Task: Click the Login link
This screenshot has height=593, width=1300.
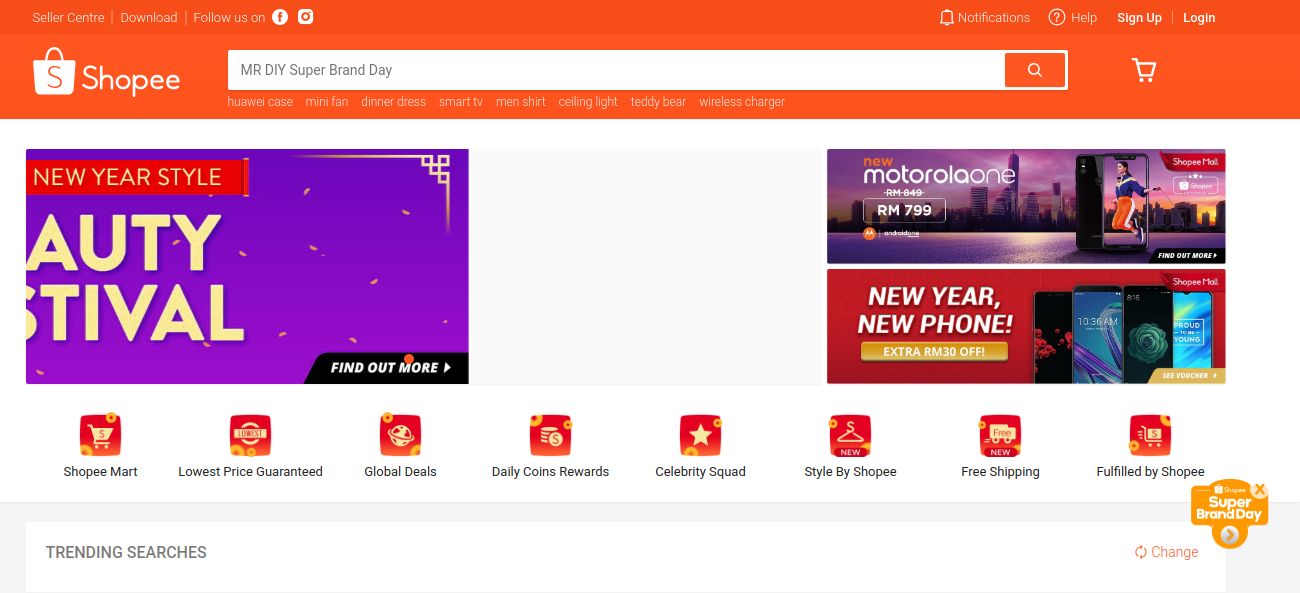Action: [1199, 17]
